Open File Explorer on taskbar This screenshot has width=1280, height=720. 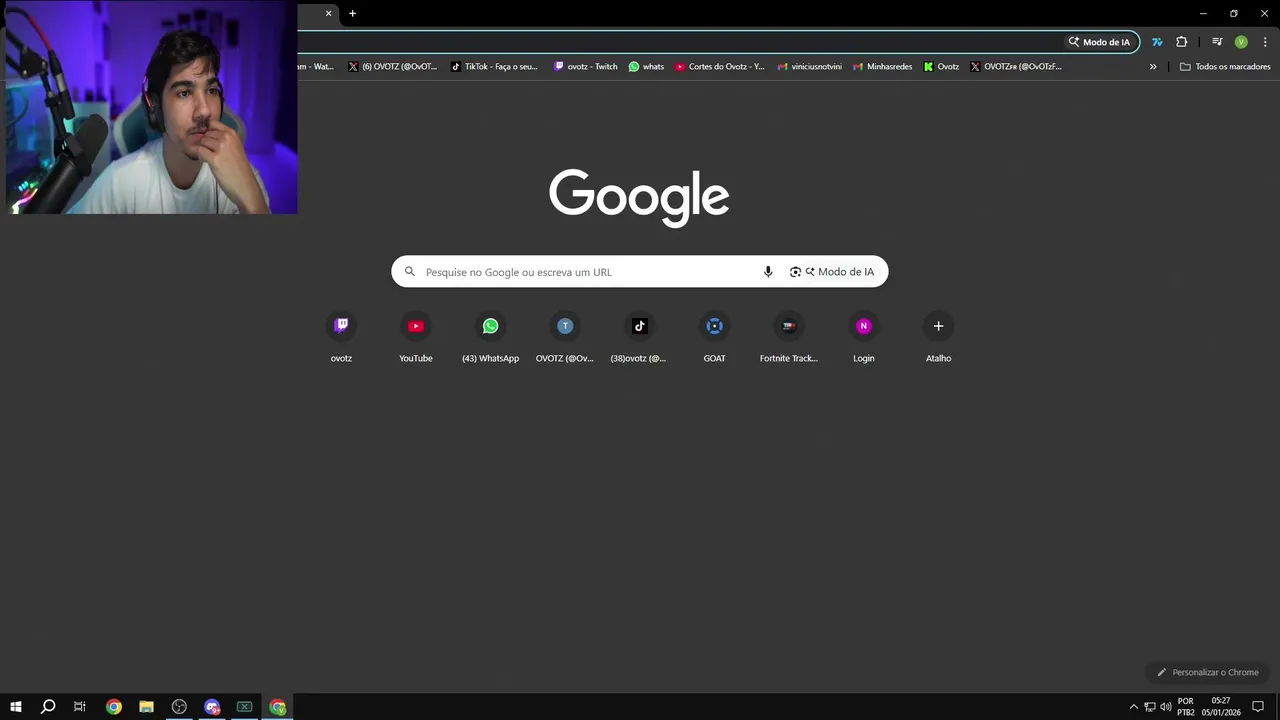(x=146, y=707)
